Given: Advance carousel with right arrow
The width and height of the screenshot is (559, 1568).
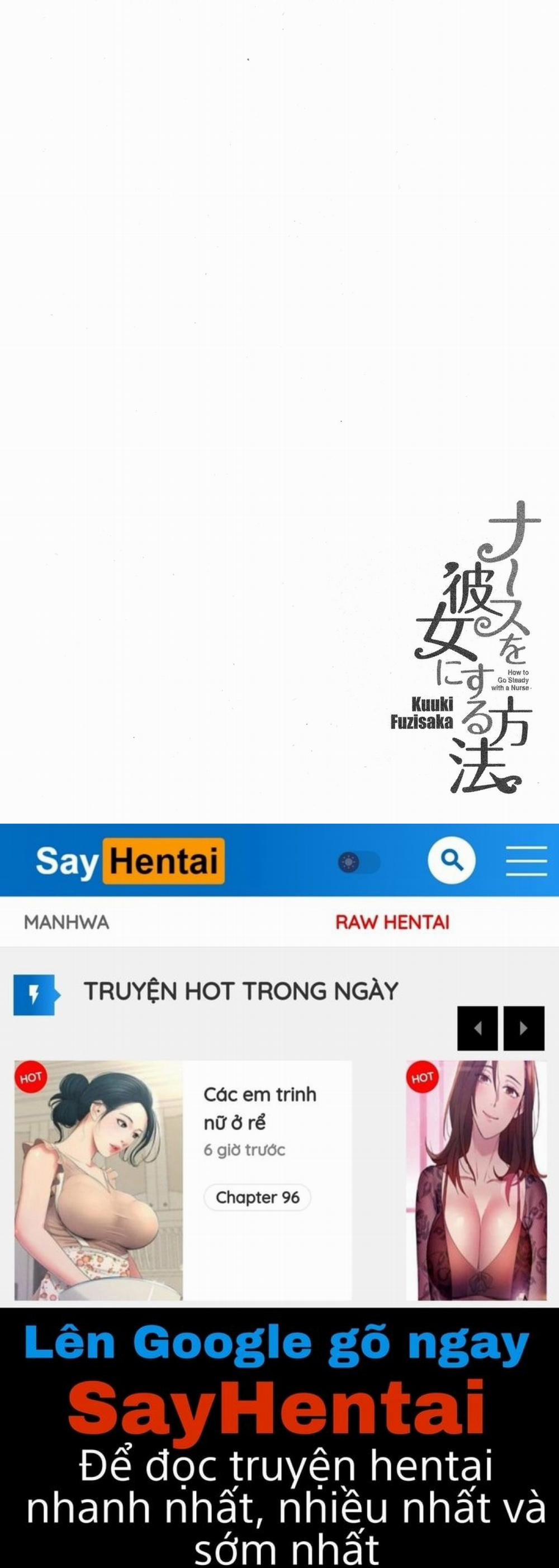Looking at the screenshot, I should (x=524, y=1028).
